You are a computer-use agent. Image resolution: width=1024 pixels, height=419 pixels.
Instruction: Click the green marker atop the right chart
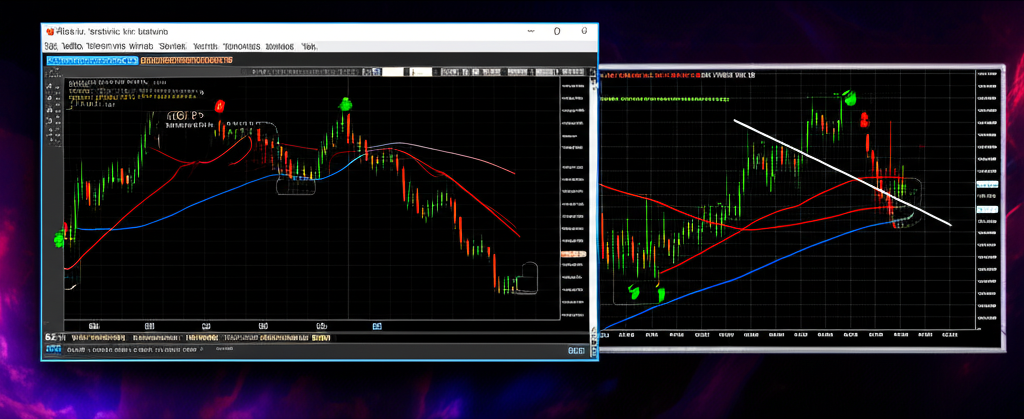[851, 97]
